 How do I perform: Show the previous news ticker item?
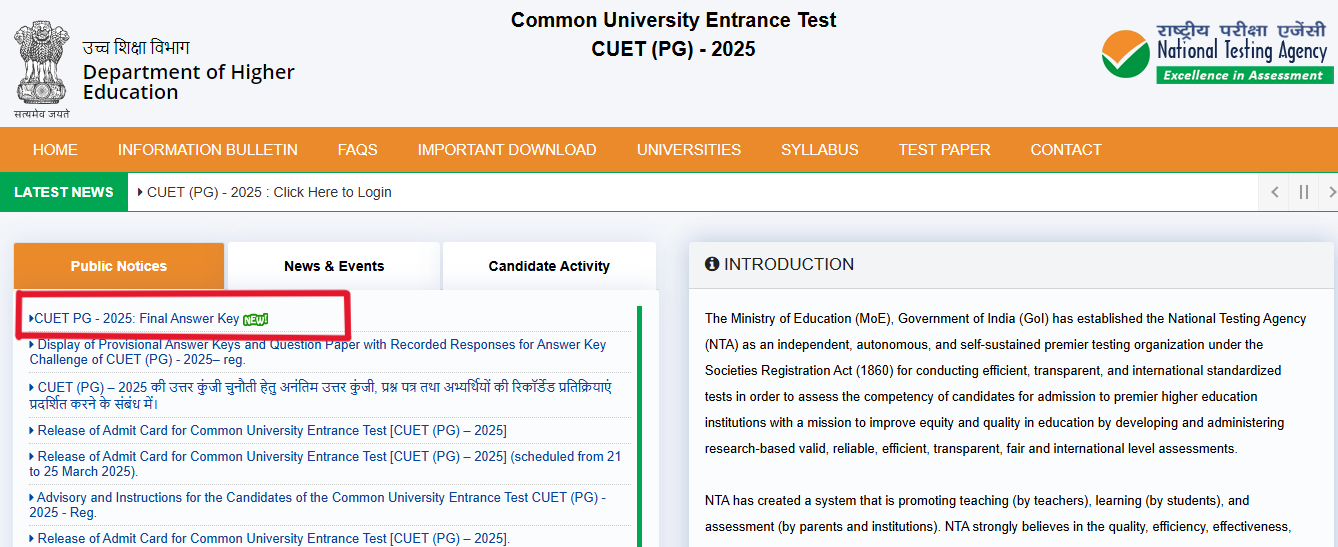point(1274,192)
